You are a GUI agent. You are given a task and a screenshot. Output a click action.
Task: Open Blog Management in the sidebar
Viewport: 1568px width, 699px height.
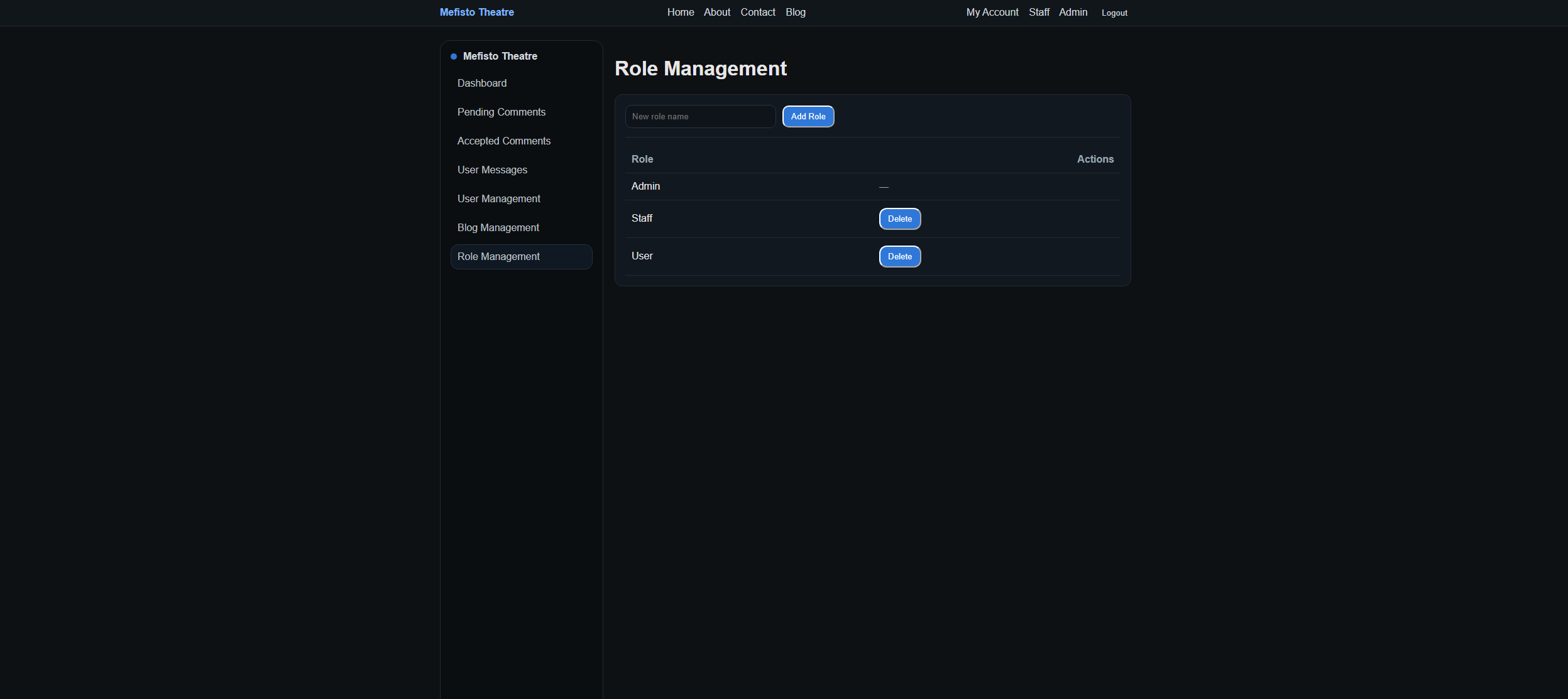[x=498, y=227]
